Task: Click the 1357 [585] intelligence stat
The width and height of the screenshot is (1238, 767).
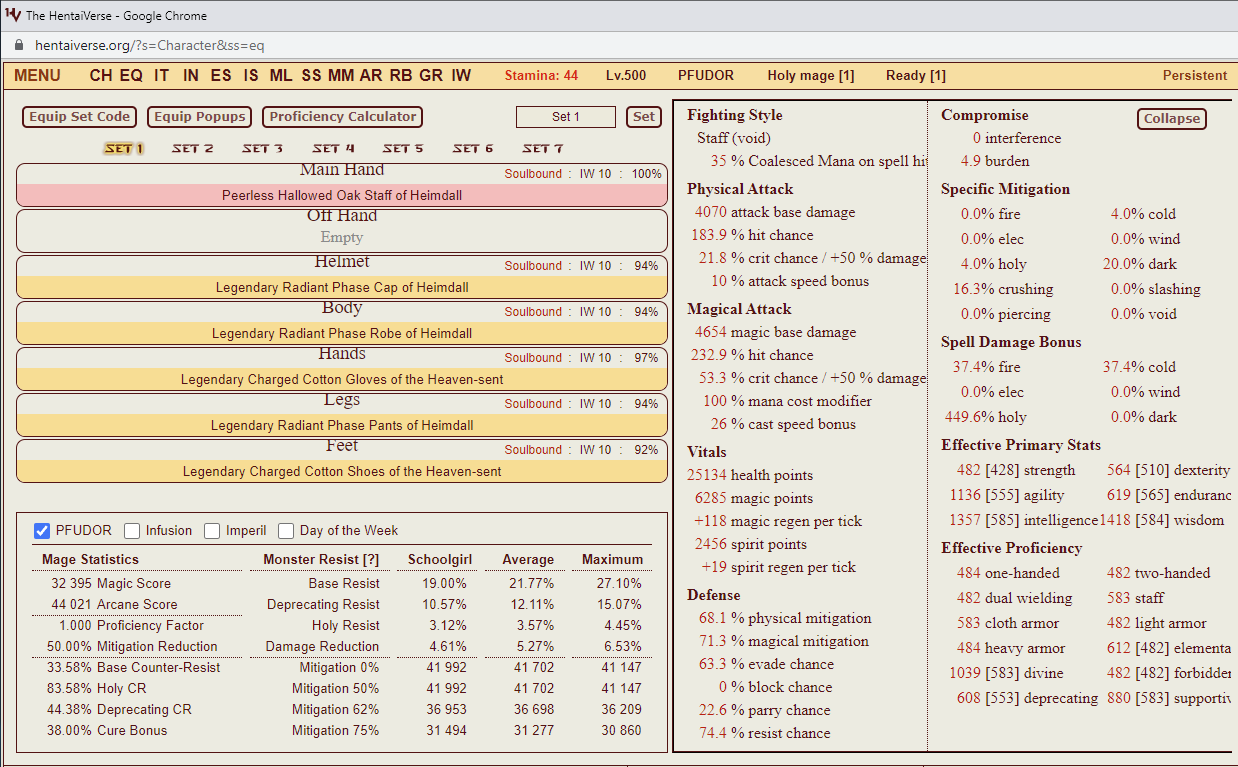Action: click(1024, 520)
